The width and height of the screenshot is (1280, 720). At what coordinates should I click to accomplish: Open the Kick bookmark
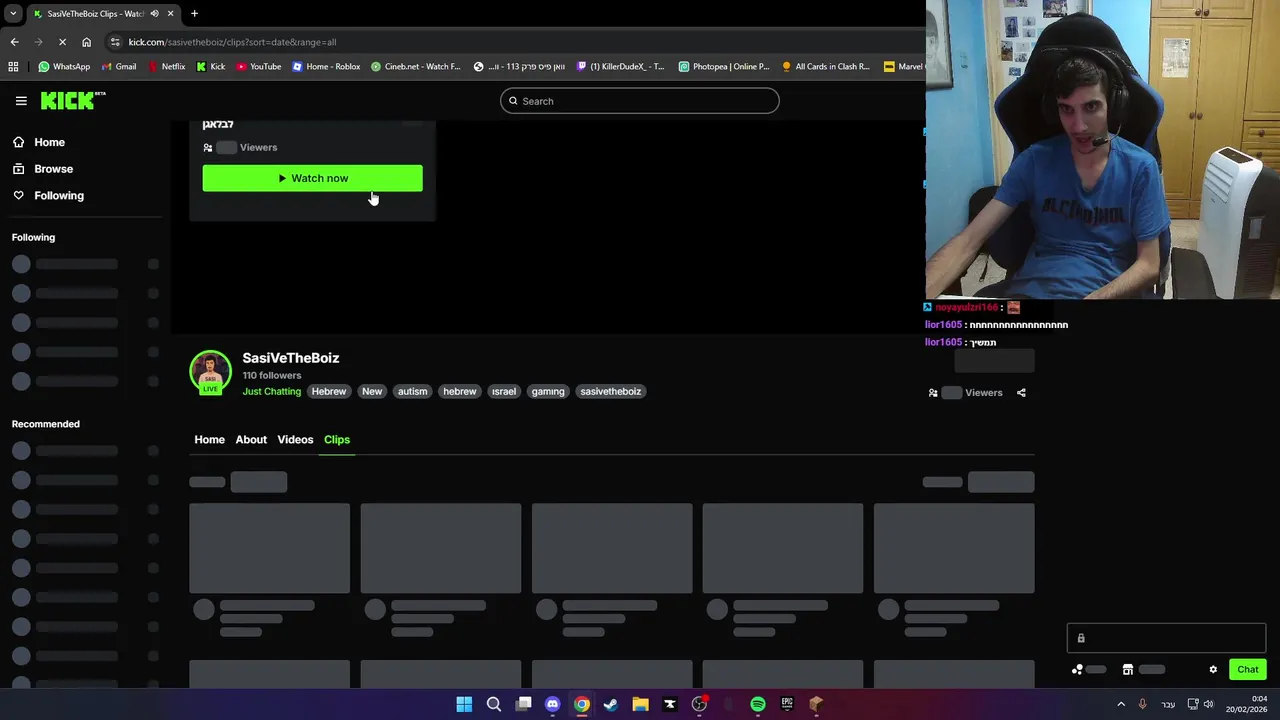click(211, 67)
